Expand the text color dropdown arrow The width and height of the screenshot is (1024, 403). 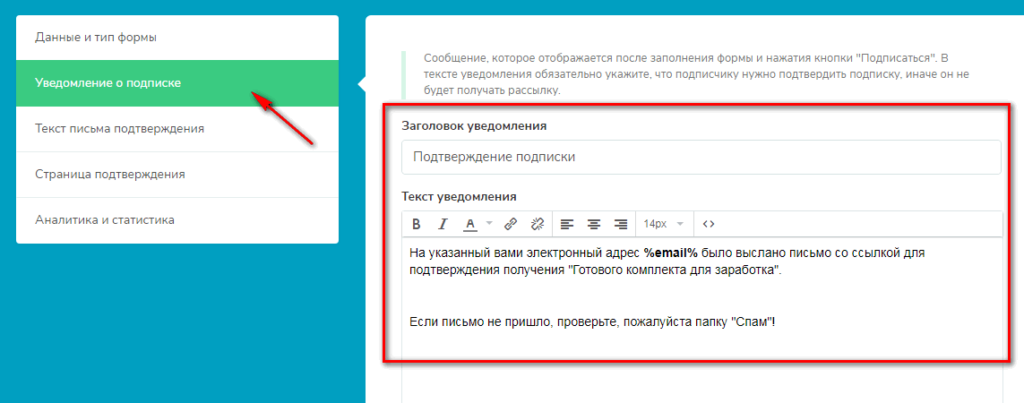tap(489, 224)
